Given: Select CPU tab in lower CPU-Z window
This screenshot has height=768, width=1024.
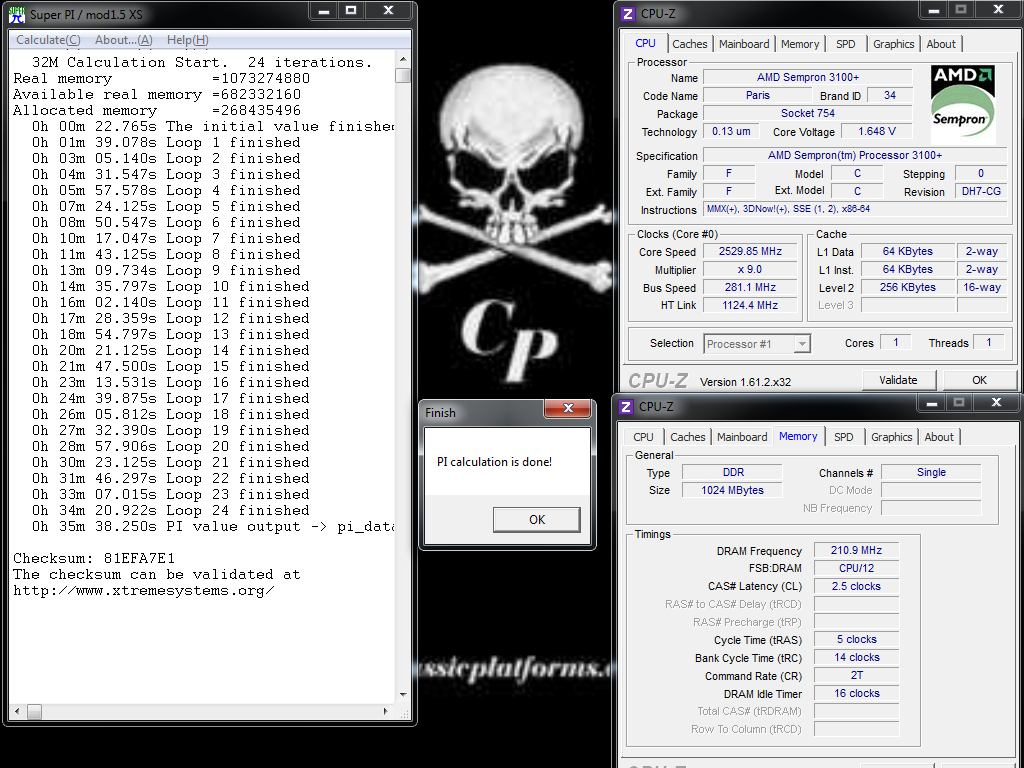Looking at the screenshot, I should coord(643,437).
